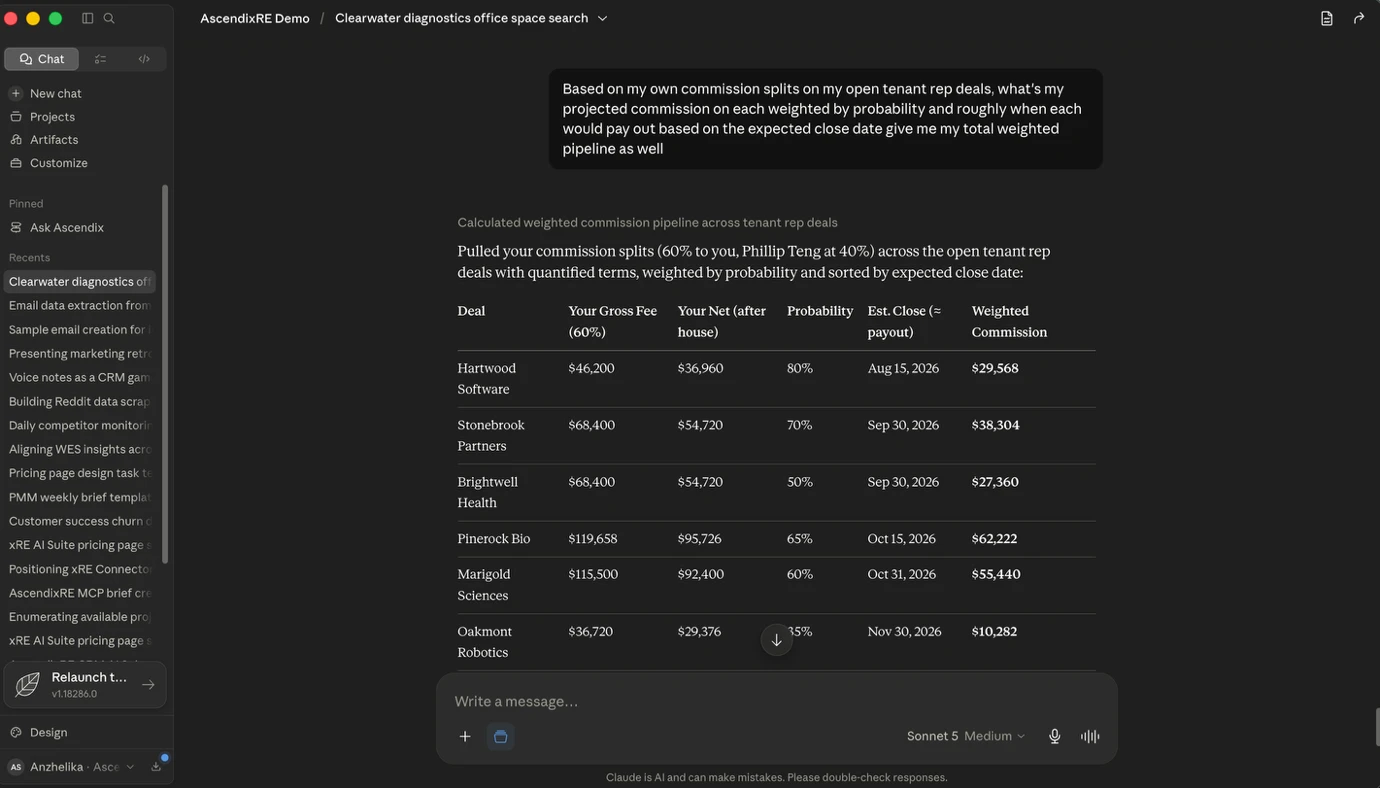The image size is (1380, 788).
Task: Open AscendixRE MCP brief chat
Action: [x=80, y=593]
